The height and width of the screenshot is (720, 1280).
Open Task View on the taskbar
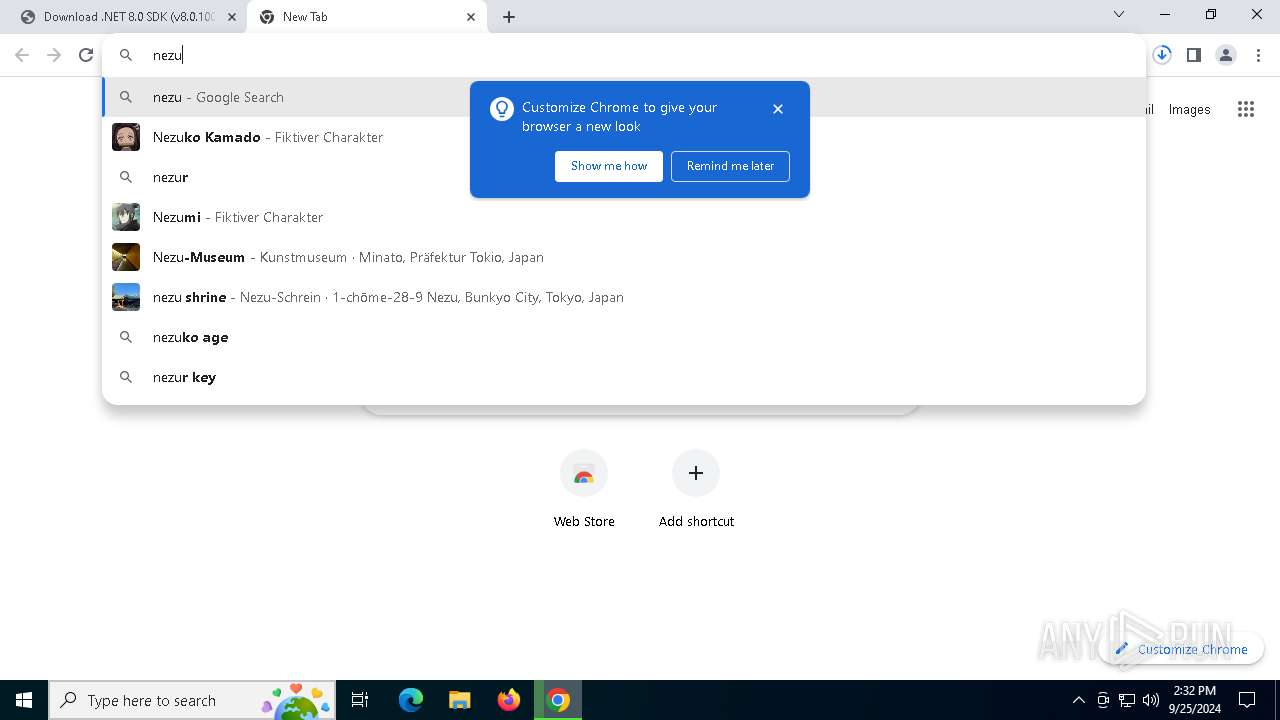coord(360,700)
